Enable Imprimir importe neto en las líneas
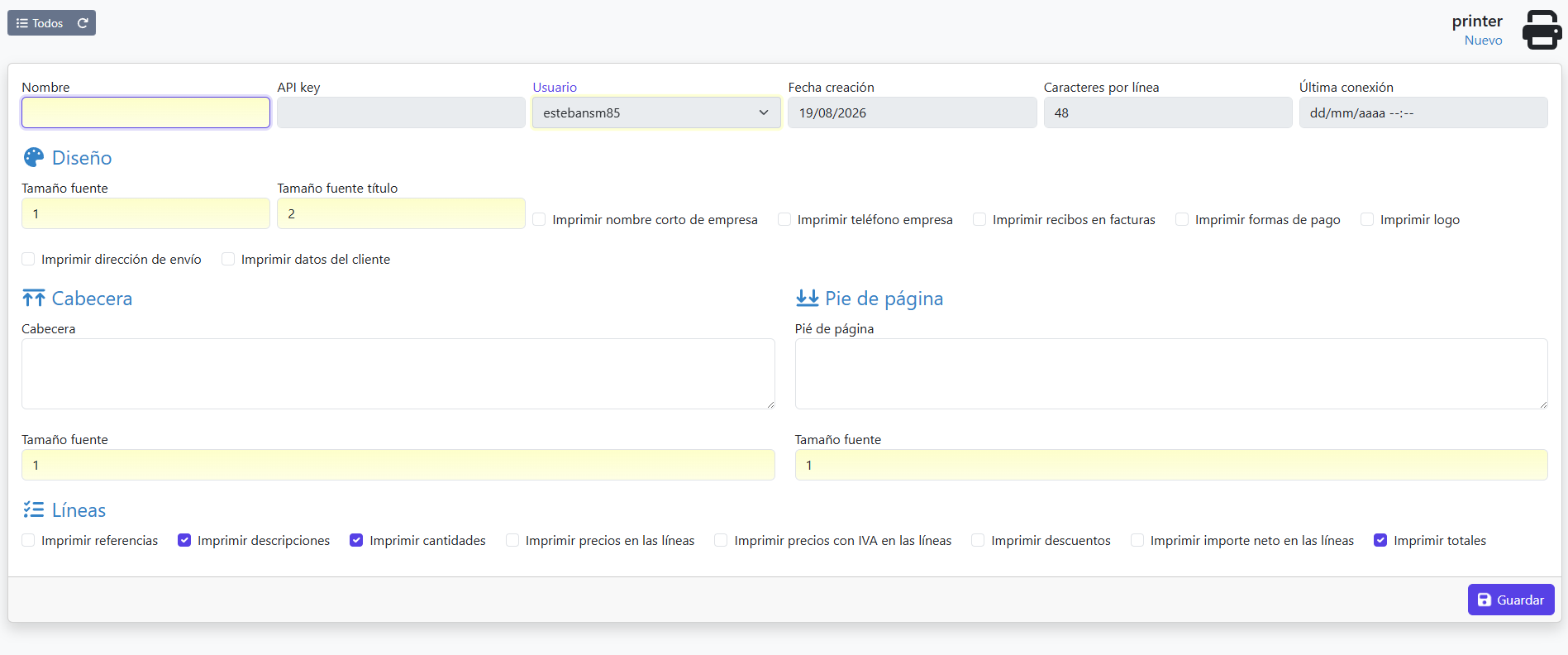 coord(1137,540)
